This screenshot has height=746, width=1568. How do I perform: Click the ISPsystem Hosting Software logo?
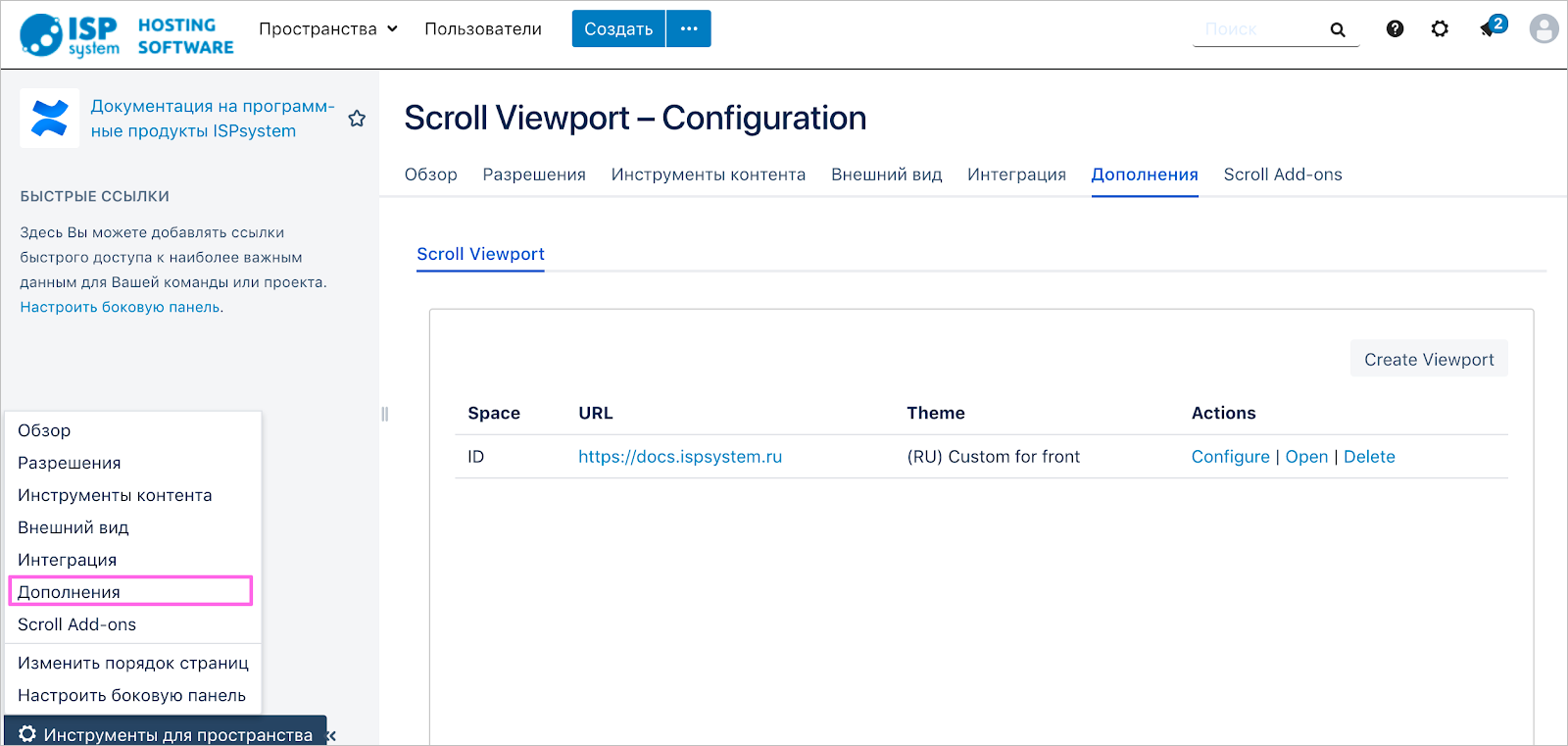(x=126, y=35)
